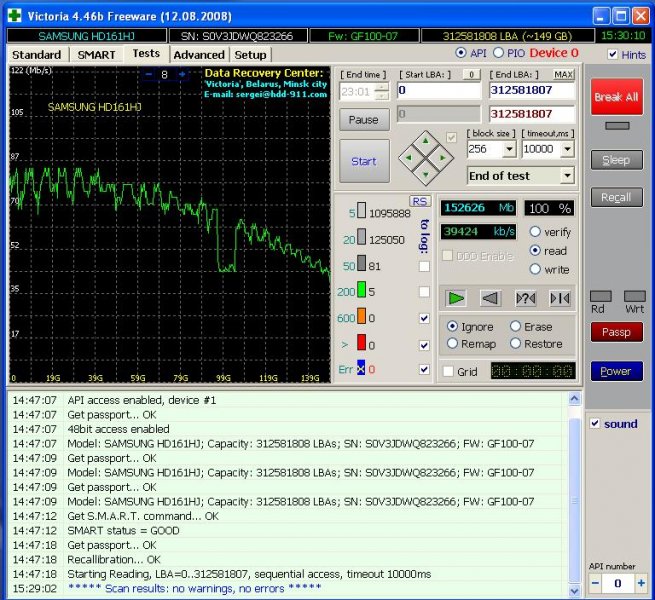The height and width of the screenshot is (600, 655).
Task: Expand the End of test dropdown
Action: click(x=567, y=176)
